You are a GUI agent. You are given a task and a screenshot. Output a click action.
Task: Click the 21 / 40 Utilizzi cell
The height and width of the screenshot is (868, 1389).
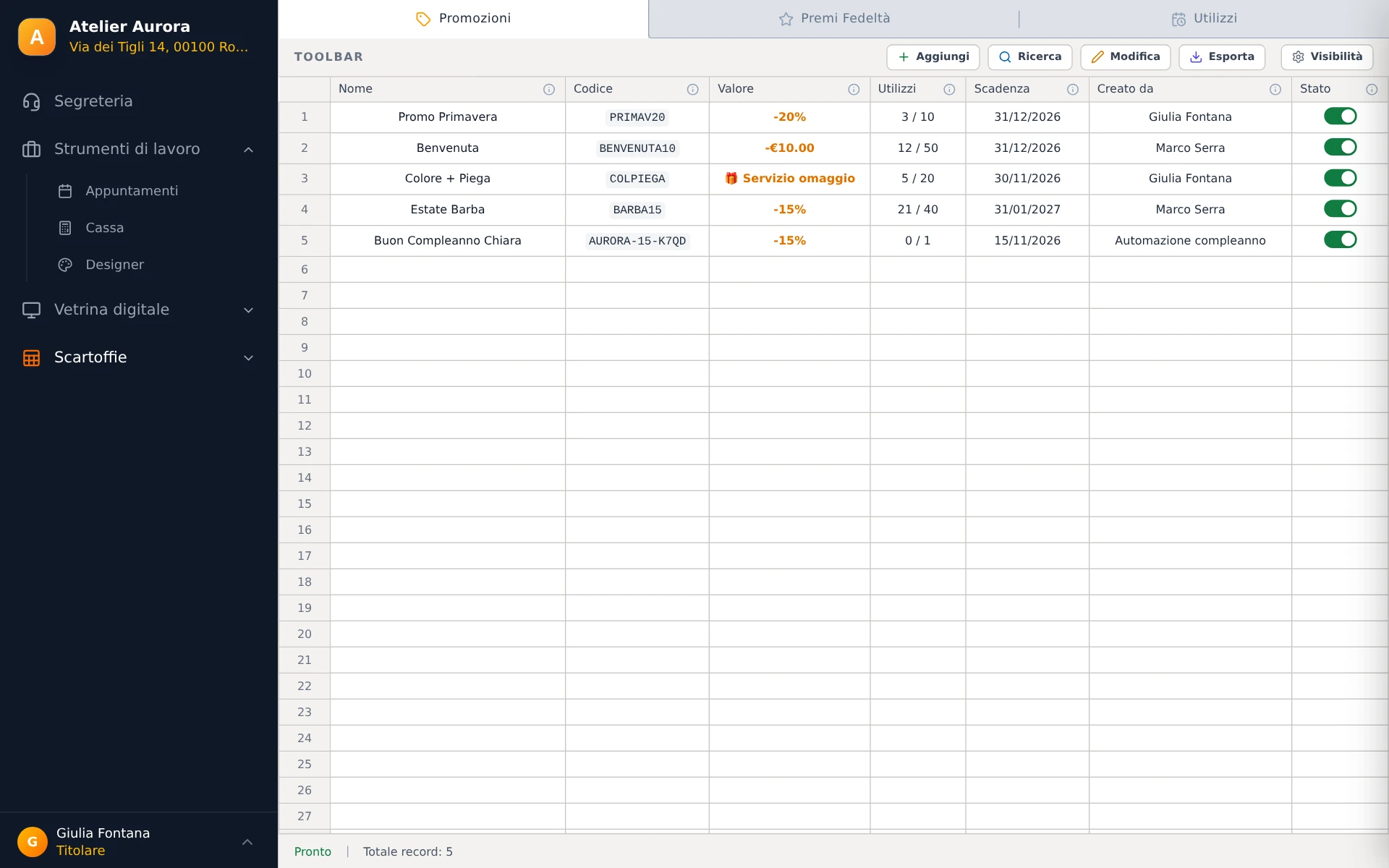coord(918,210)
